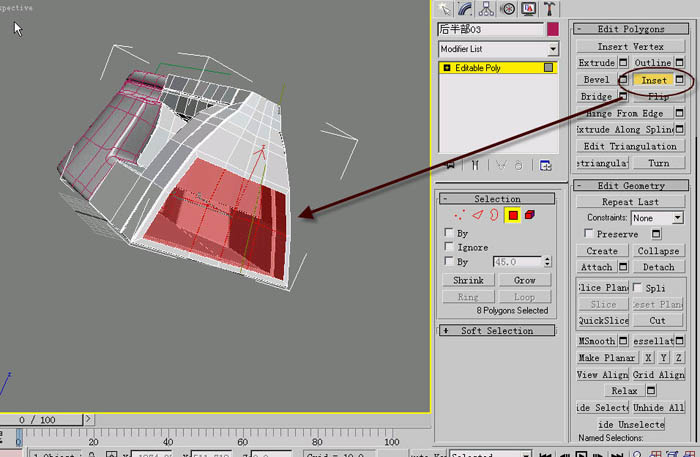The width and height of the screenshot is (700, 457).
Task: Expand Editable Poly plus box
Action: tap(447, 68)
